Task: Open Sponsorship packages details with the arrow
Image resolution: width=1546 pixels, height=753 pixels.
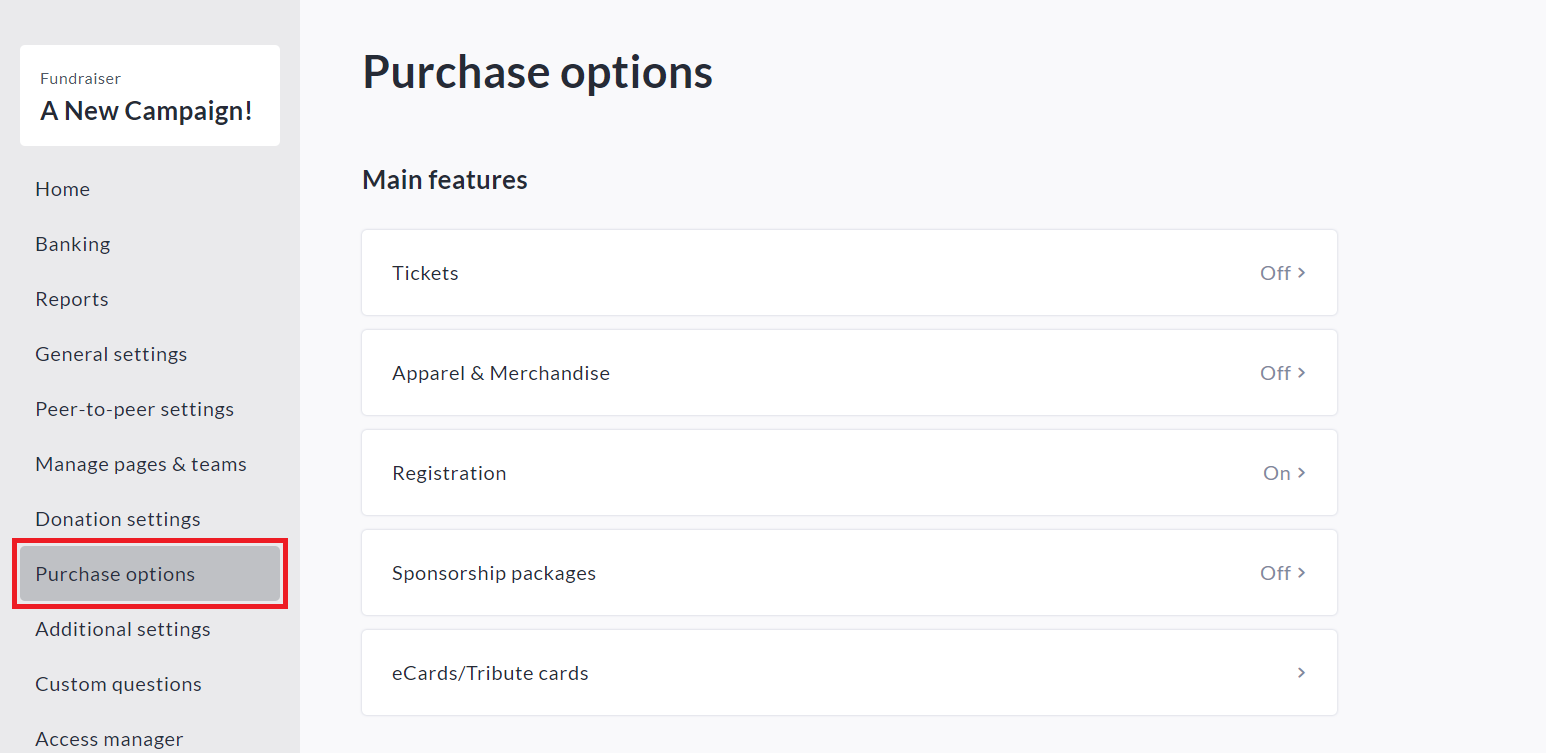Action: (1301, 572)
